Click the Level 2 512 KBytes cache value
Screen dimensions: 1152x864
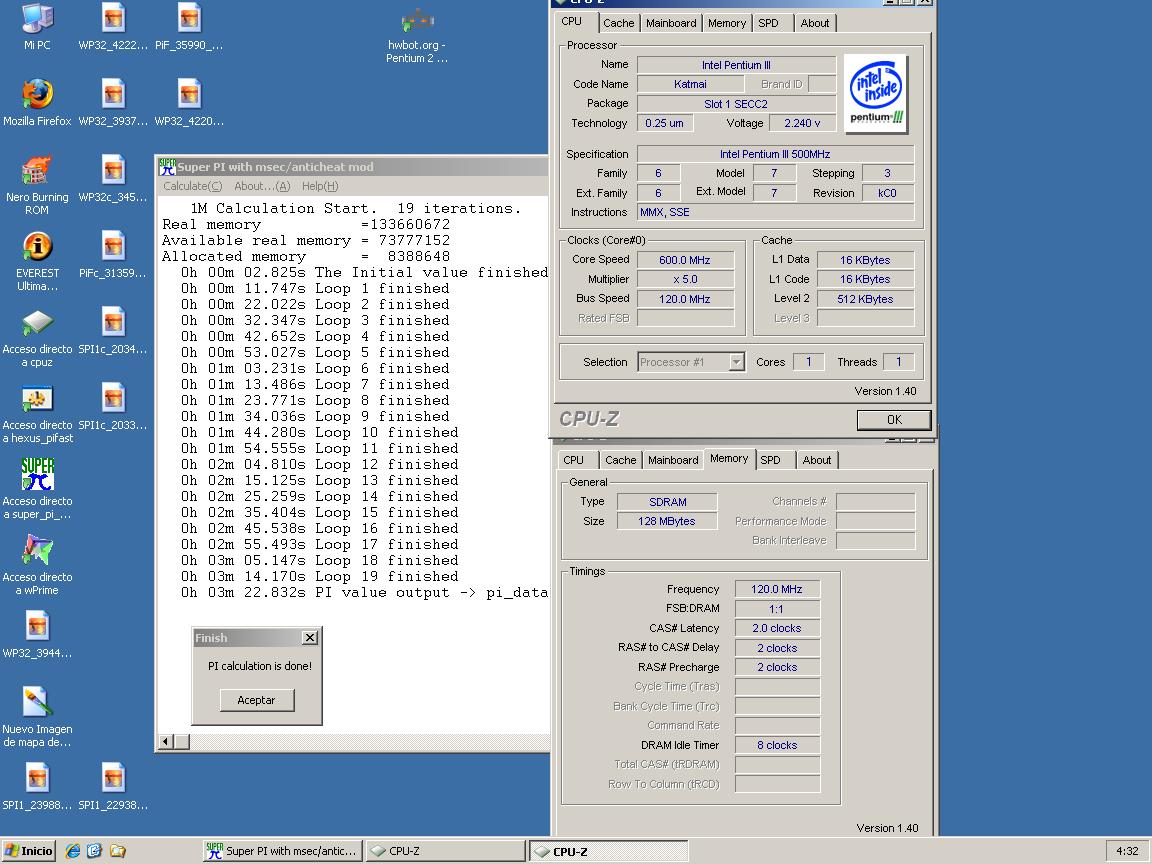pos(865,299)
